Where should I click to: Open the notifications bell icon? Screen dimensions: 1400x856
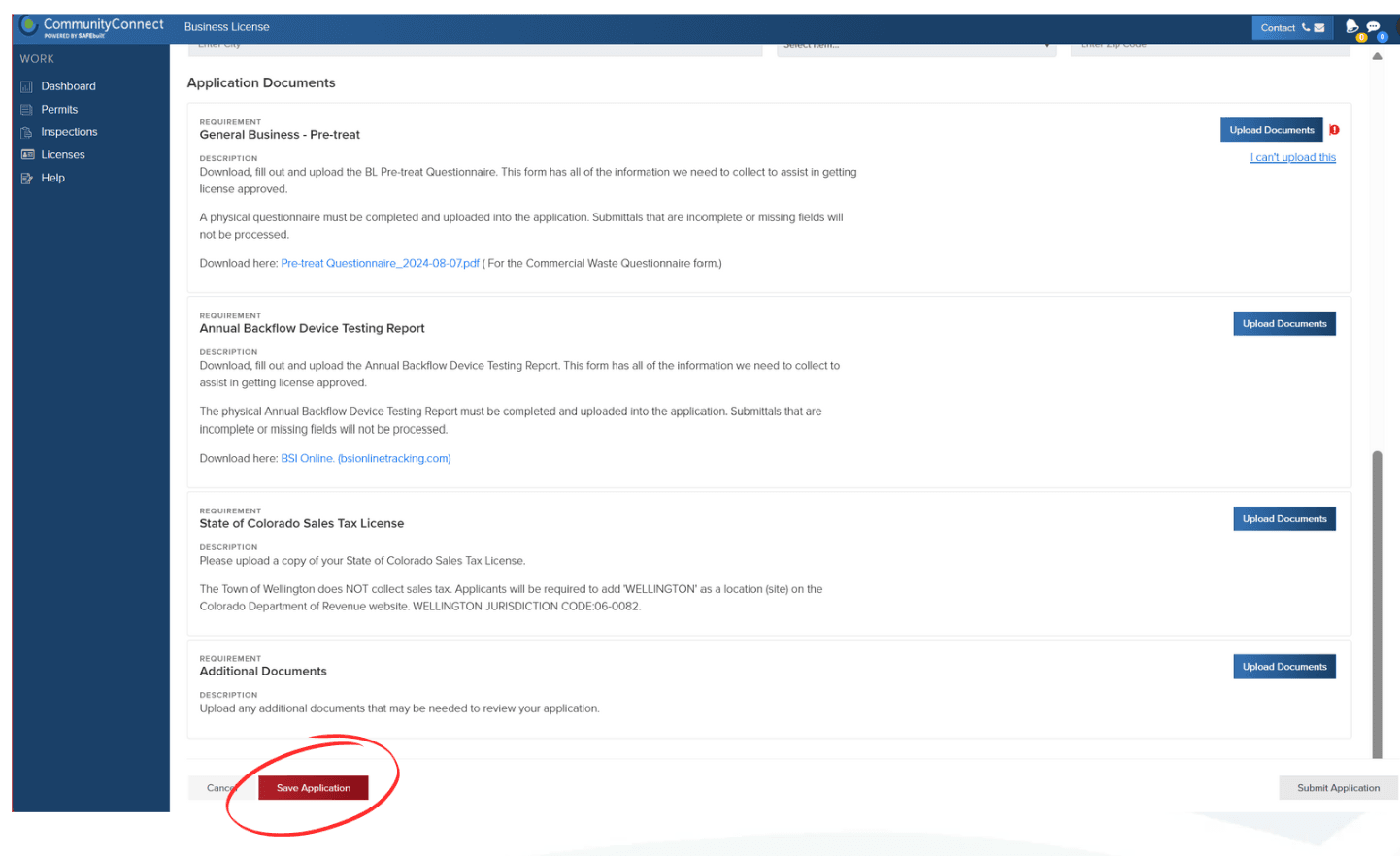click(x=1352, y=26)
